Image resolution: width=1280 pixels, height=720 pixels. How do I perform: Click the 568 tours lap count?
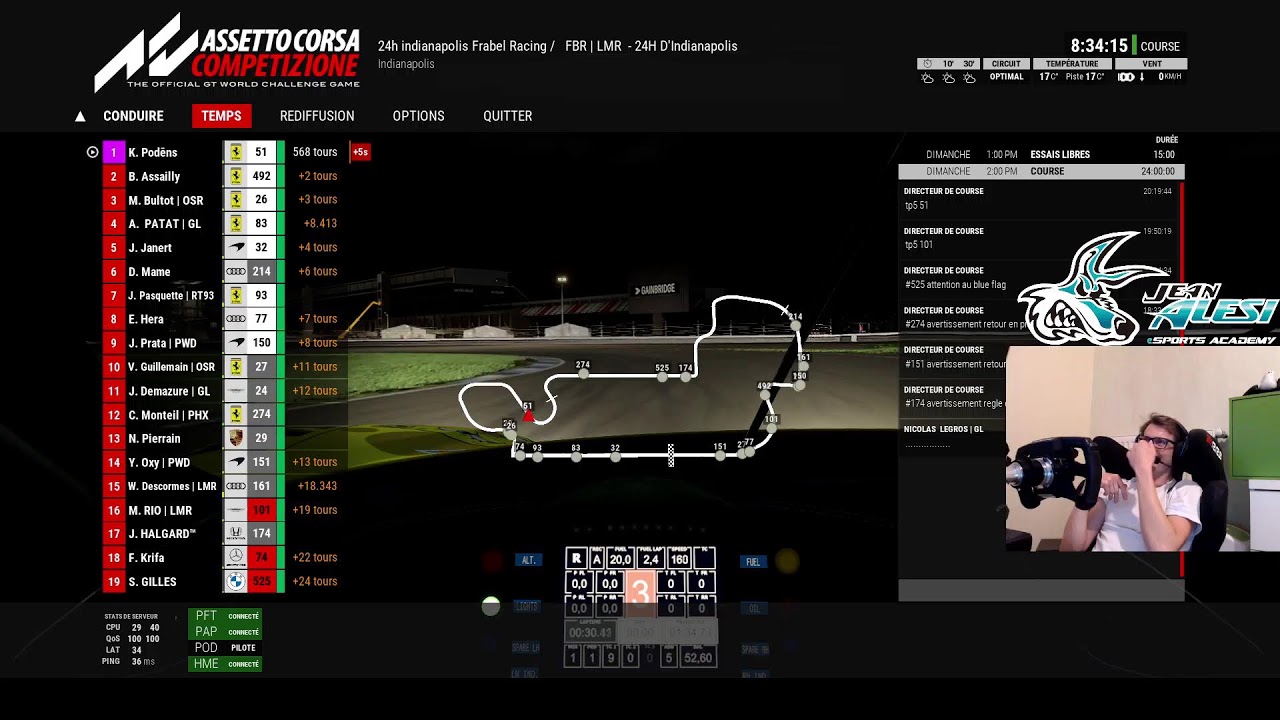coord(315,152)
